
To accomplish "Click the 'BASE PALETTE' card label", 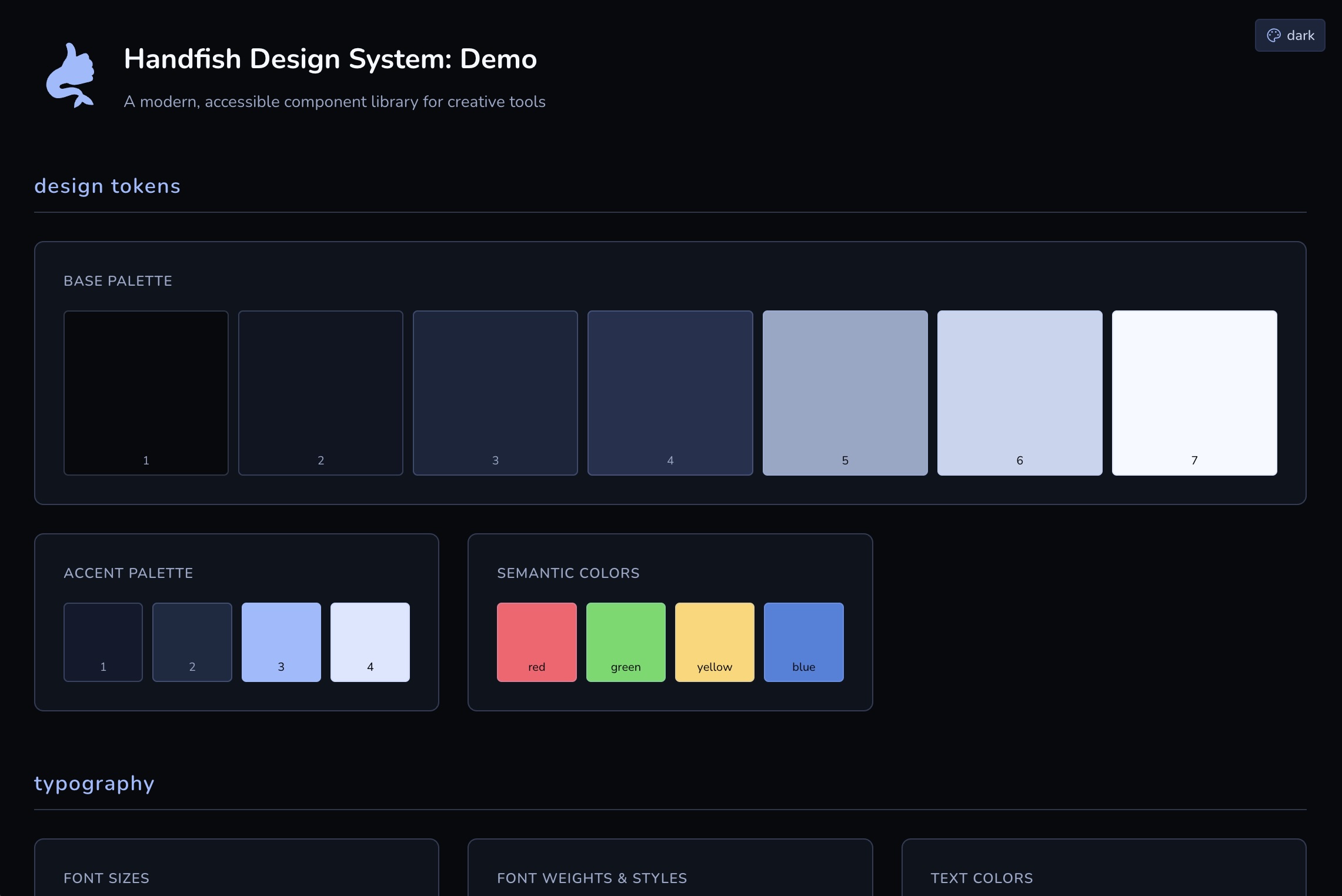I will click(x=118, y=281).
